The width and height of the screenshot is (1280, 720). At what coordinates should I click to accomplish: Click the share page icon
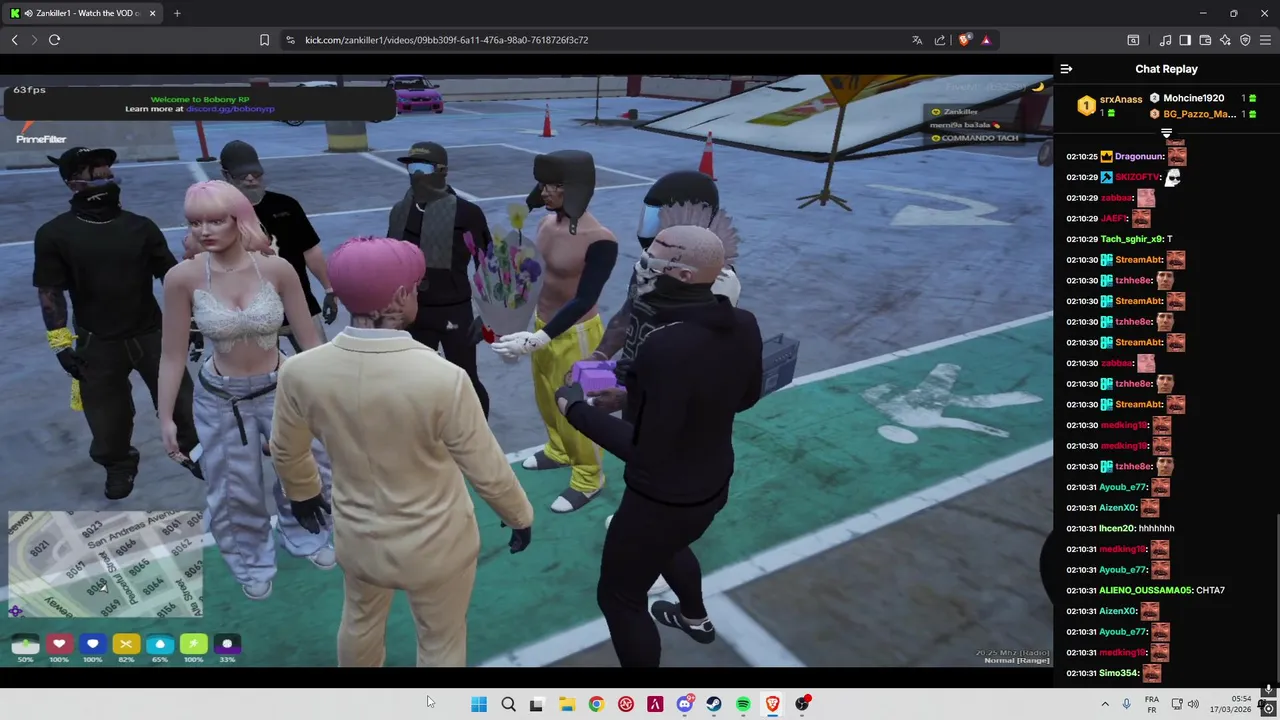(940, 40)
